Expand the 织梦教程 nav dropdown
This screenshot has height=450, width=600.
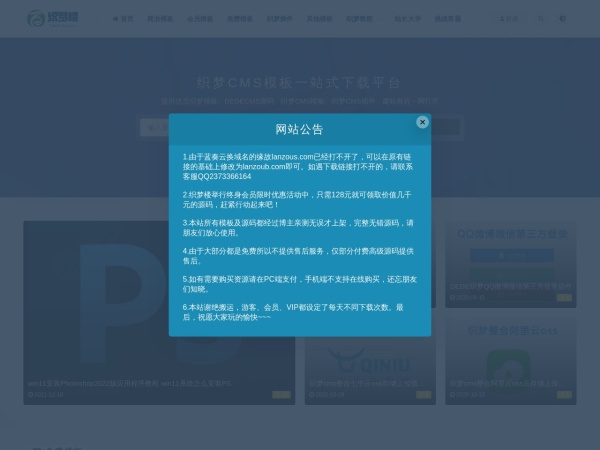coord(363,19)
